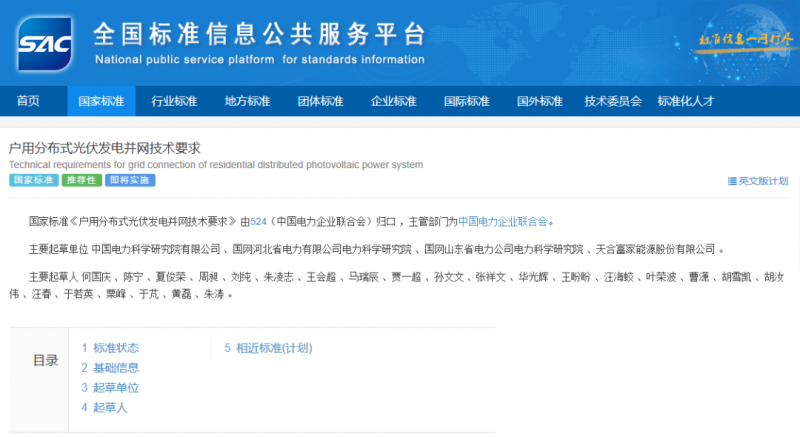
Task: Open the 标准化人才 menu item
Action: [x=685, y=101]
